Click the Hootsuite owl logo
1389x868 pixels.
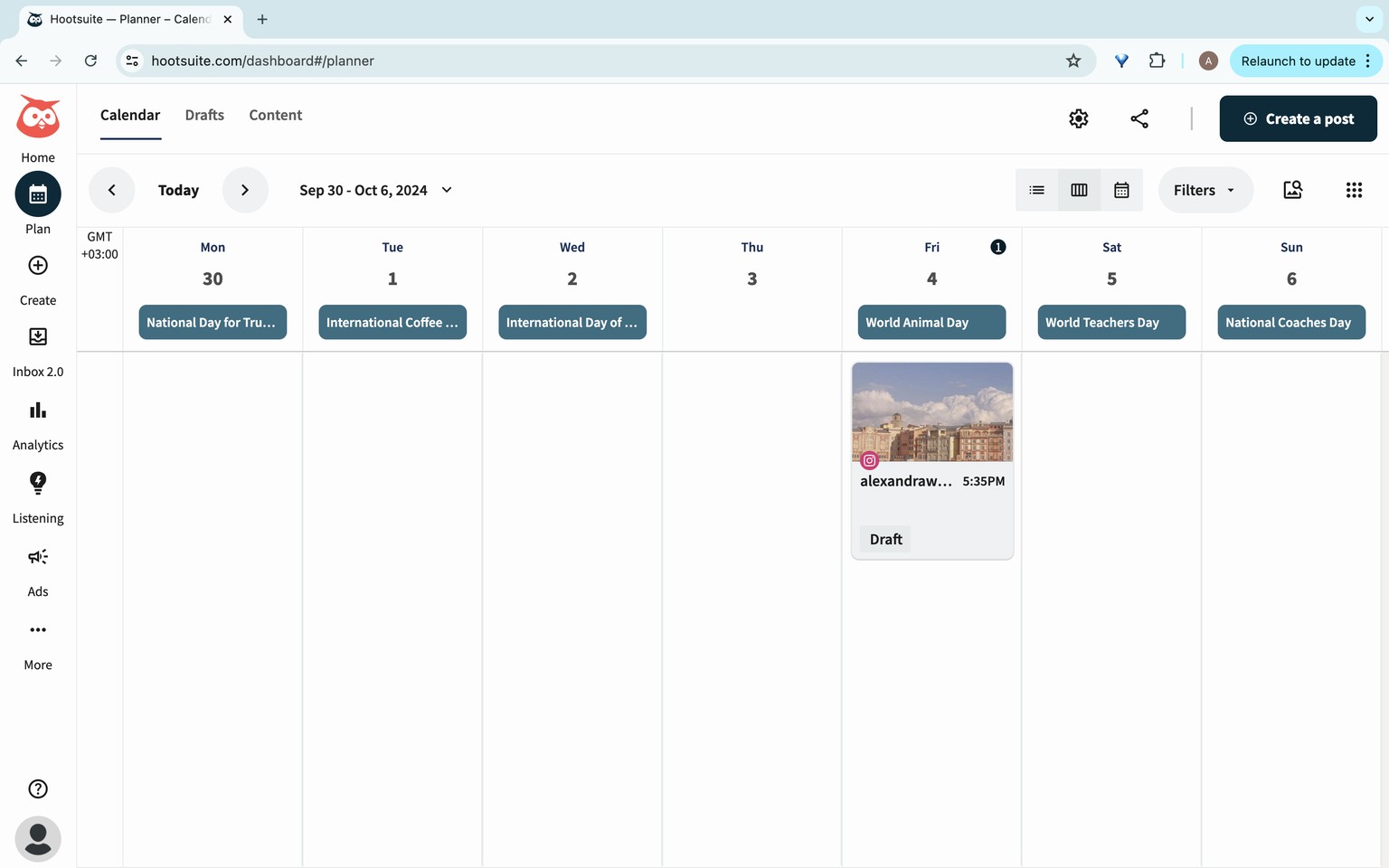tap(38, 117)
